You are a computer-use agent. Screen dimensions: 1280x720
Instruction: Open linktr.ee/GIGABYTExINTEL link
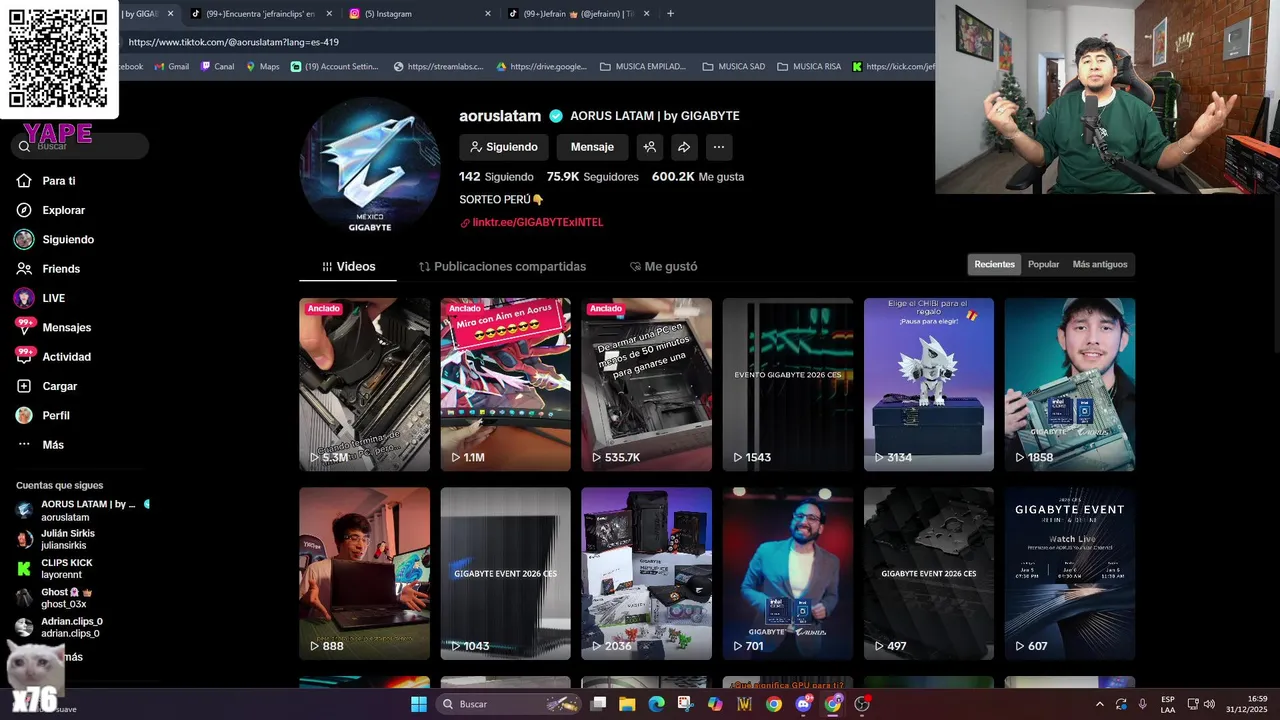point(538,222)
